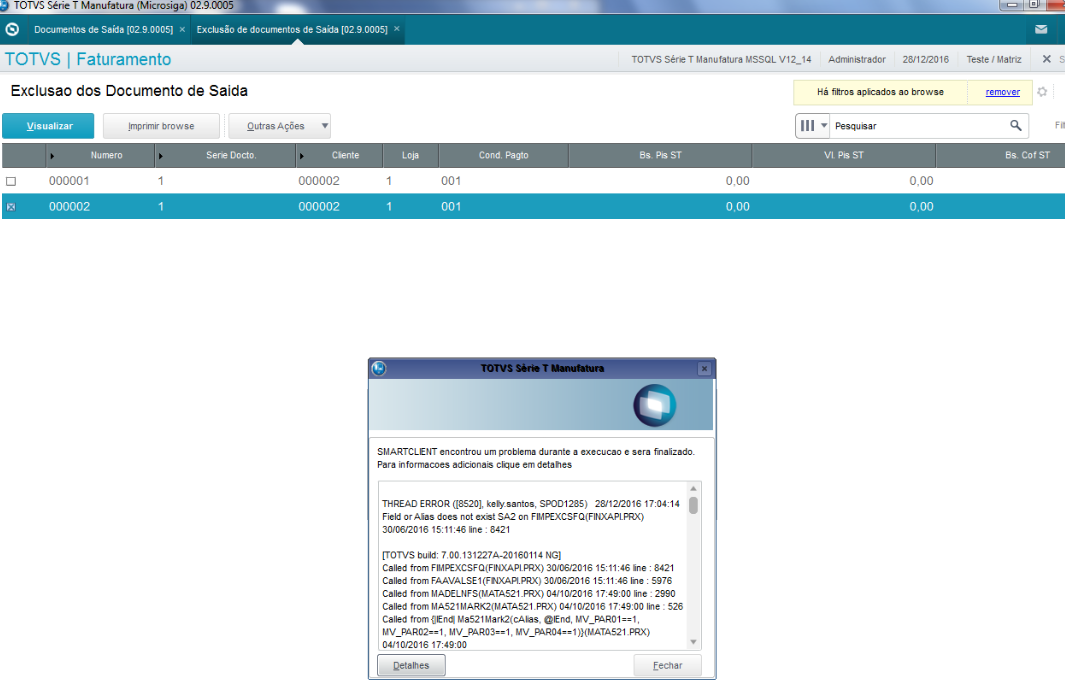The width and height of the screenshot is (1065, 688).
Task: Click the Cliente column header
Action: (x=345, y=156)
